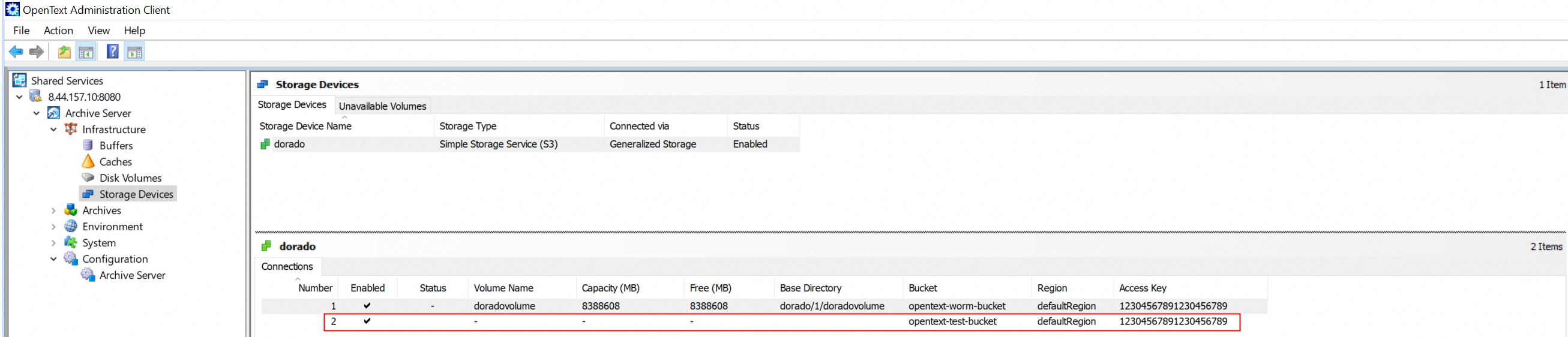Click the Shared Services root icon

(19, 80)
